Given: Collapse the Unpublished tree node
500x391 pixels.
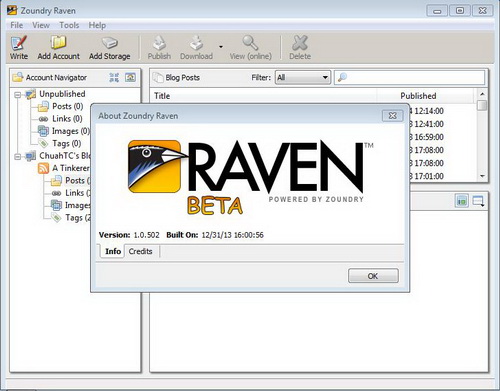Looking at the screenshot, I should [x=18, y=95].
